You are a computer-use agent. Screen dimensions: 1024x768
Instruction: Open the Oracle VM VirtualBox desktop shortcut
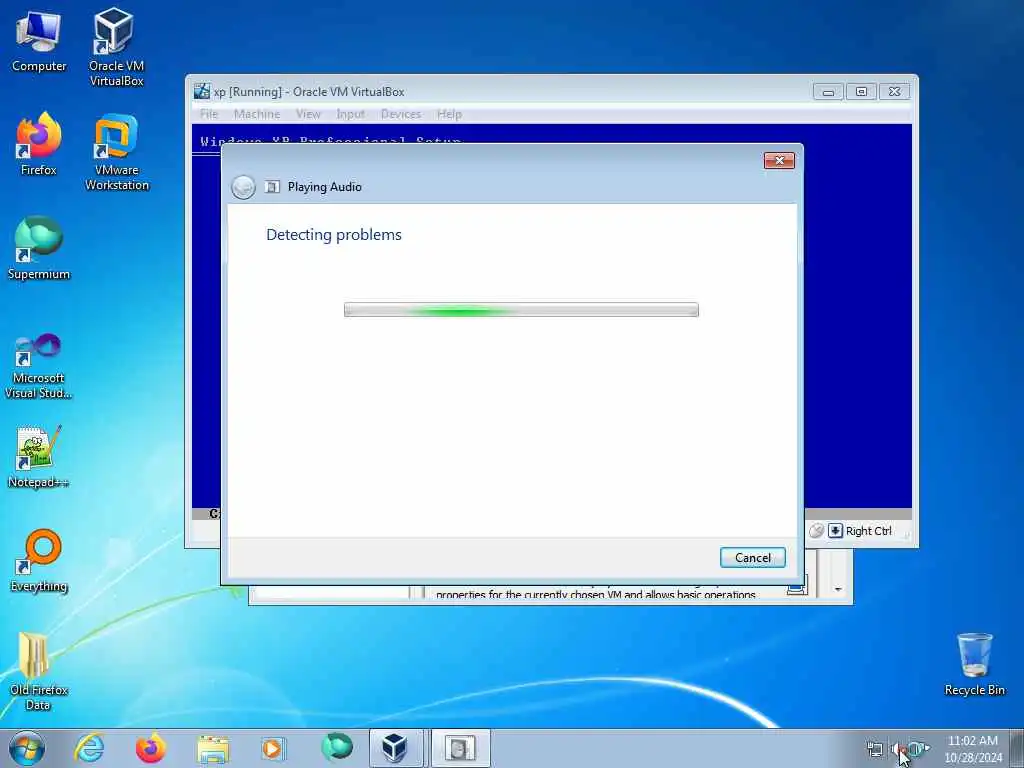[116, 47]
